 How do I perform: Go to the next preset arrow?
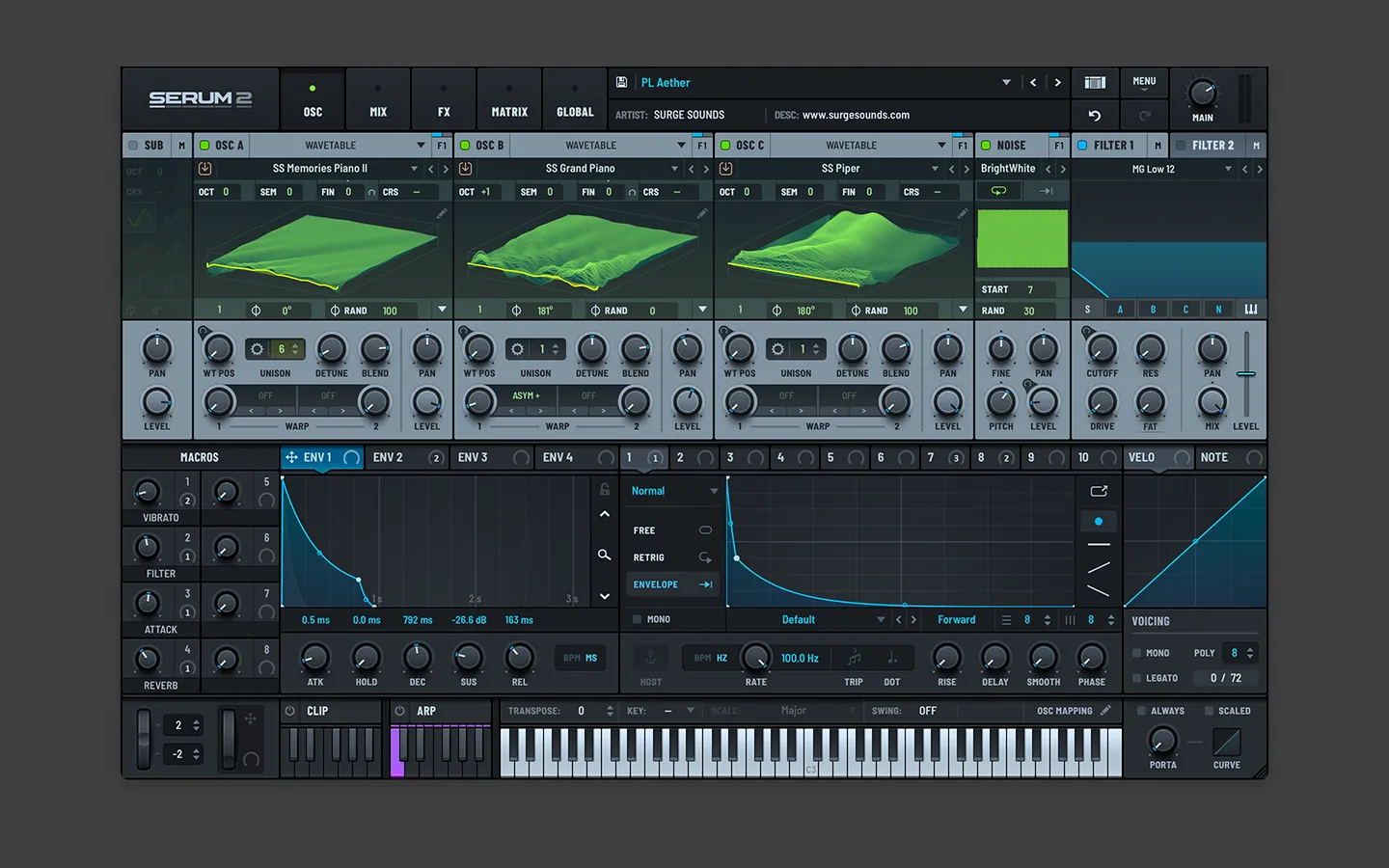click(1058, 83)
